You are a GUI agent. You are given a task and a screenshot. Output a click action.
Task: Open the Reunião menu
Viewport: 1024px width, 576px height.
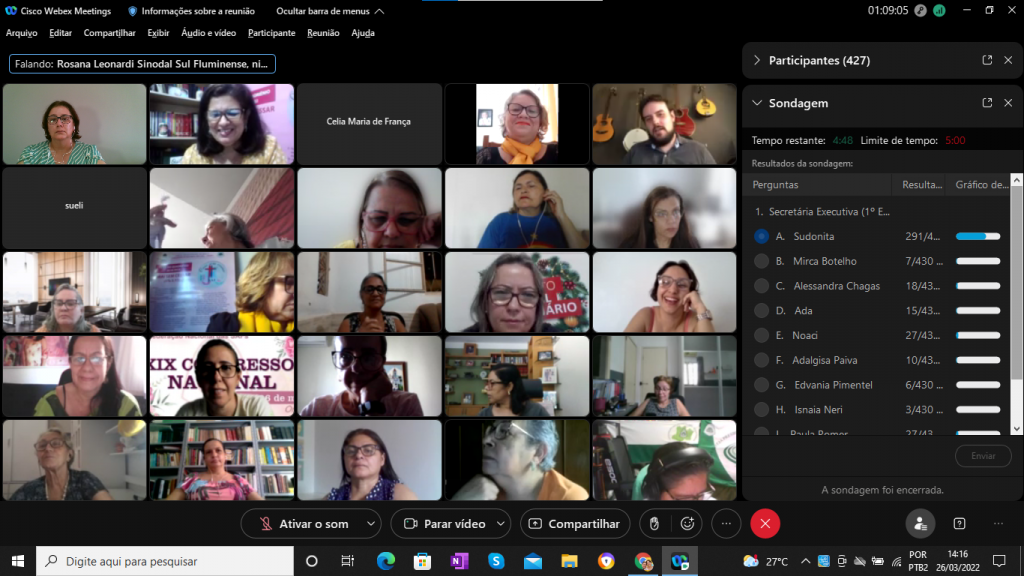coord(323,33)
